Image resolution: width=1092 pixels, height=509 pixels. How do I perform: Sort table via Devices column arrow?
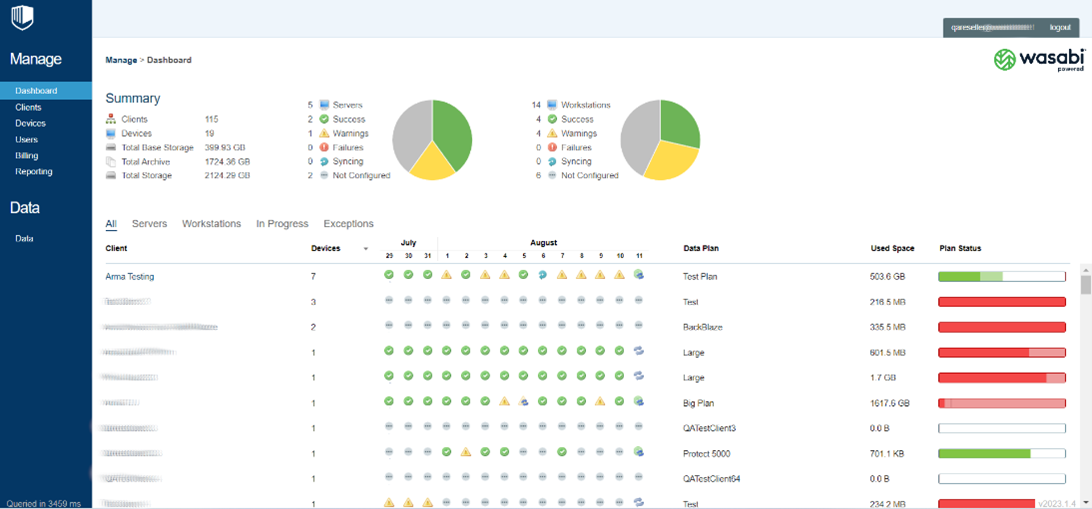[x=366, y=249]
